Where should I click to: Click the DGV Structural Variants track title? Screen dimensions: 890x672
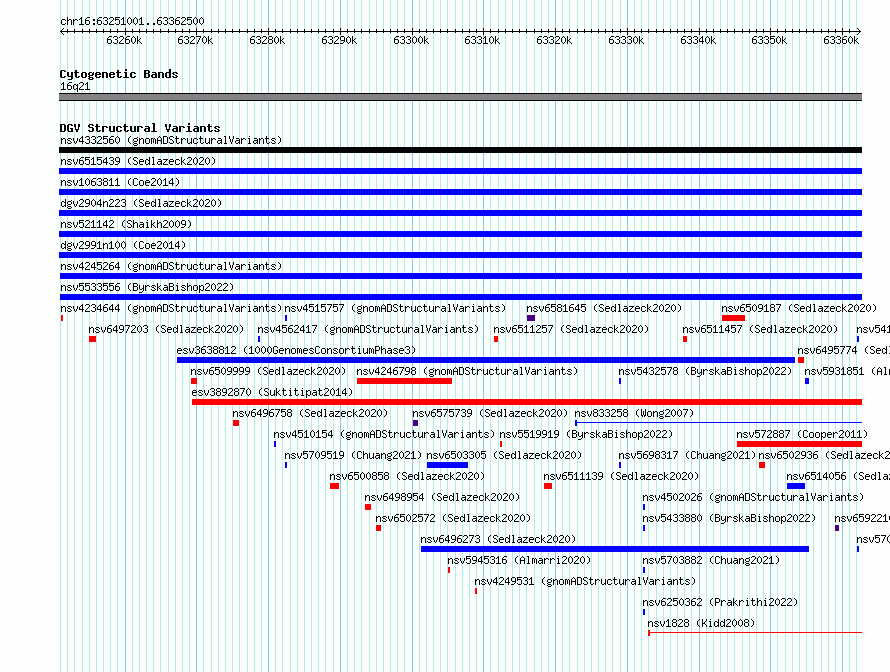(x=140, y=128)
